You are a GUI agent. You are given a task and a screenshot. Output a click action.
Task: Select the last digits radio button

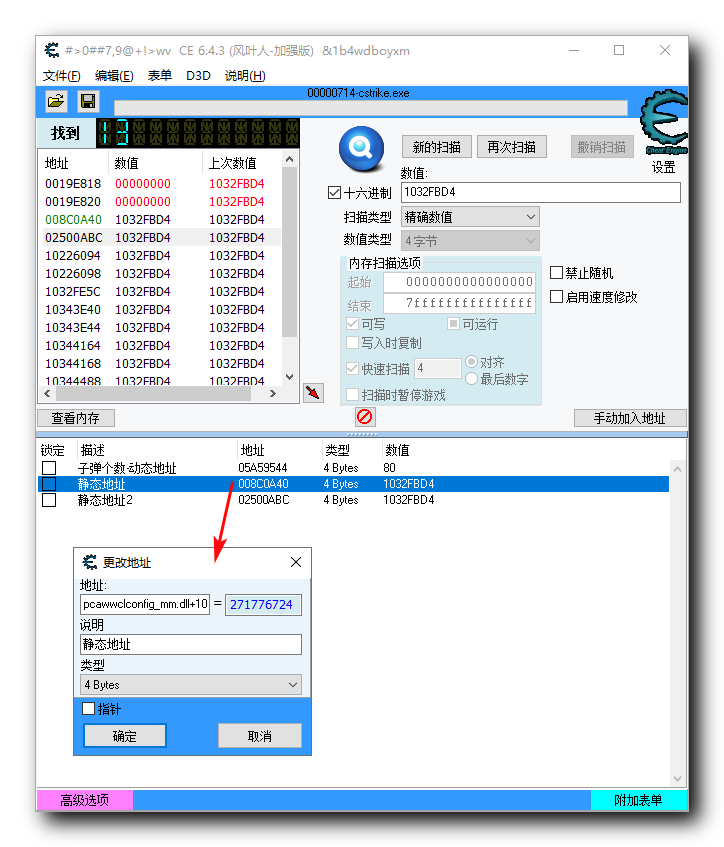tap(472, 379)
